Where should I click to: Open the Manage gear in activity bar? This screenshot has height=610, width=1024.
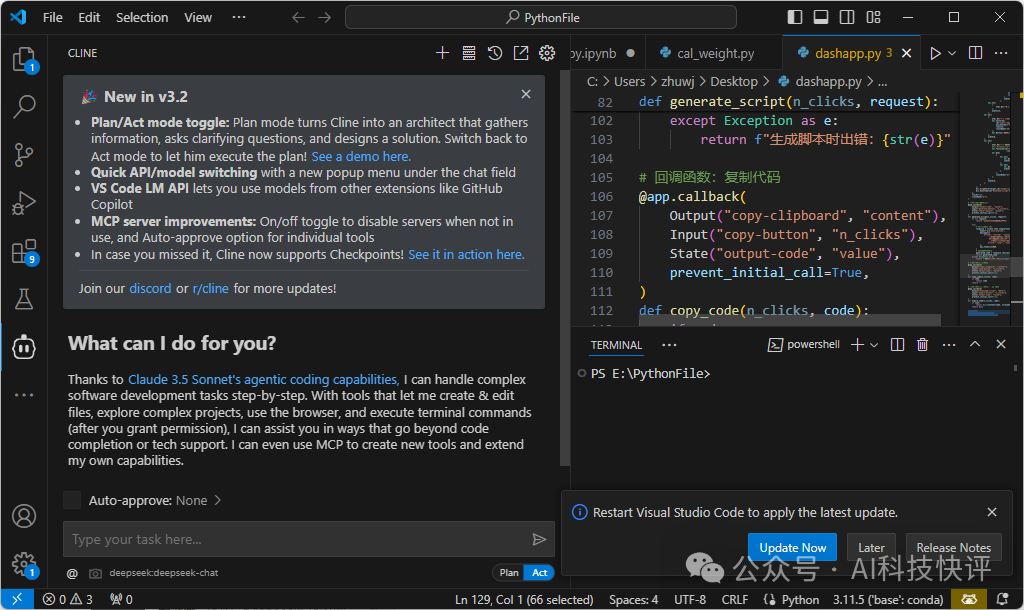tap(24, 564)
